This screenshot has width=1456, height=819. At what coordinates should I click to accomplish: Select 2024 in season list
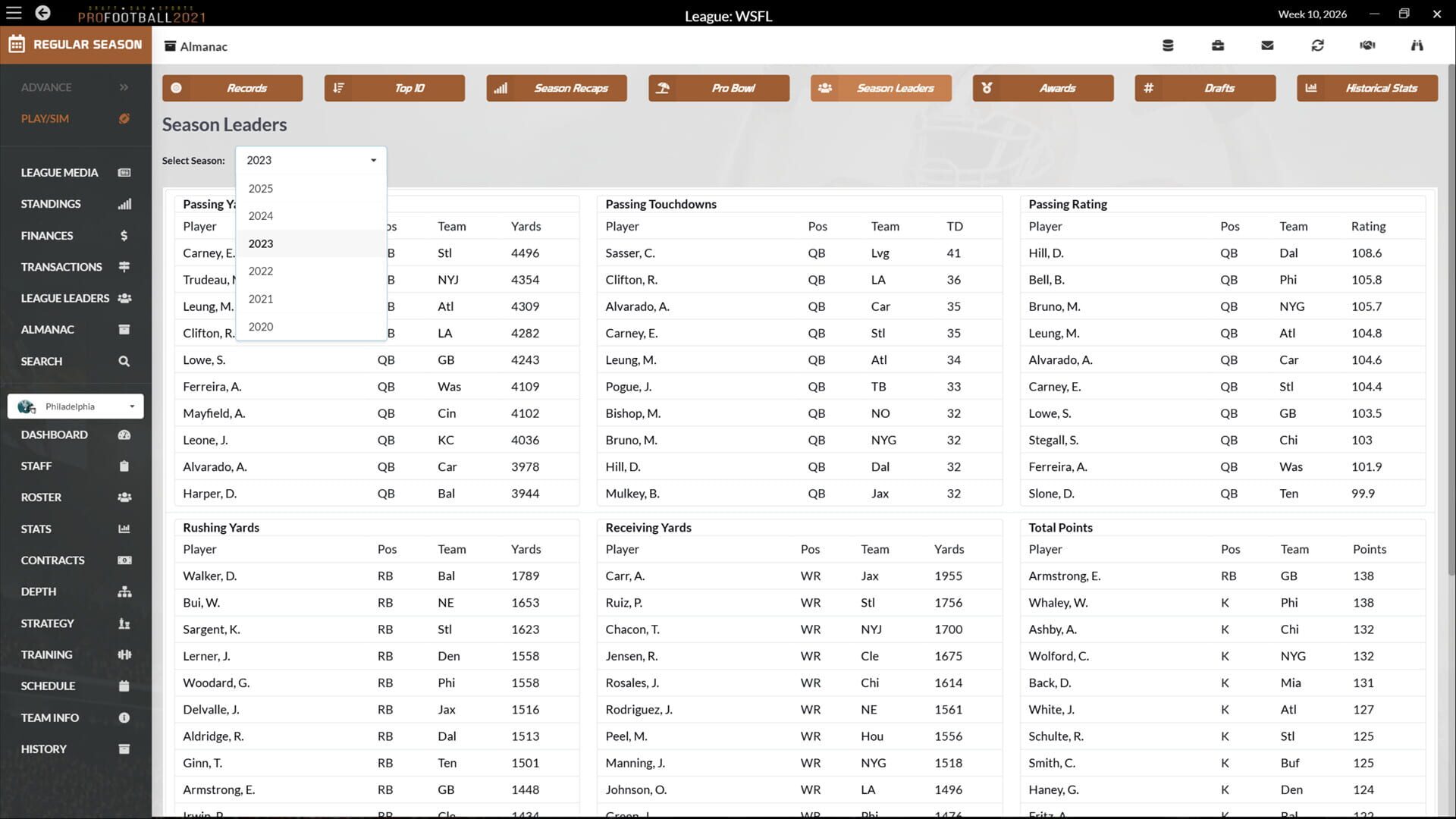(311, 216)
